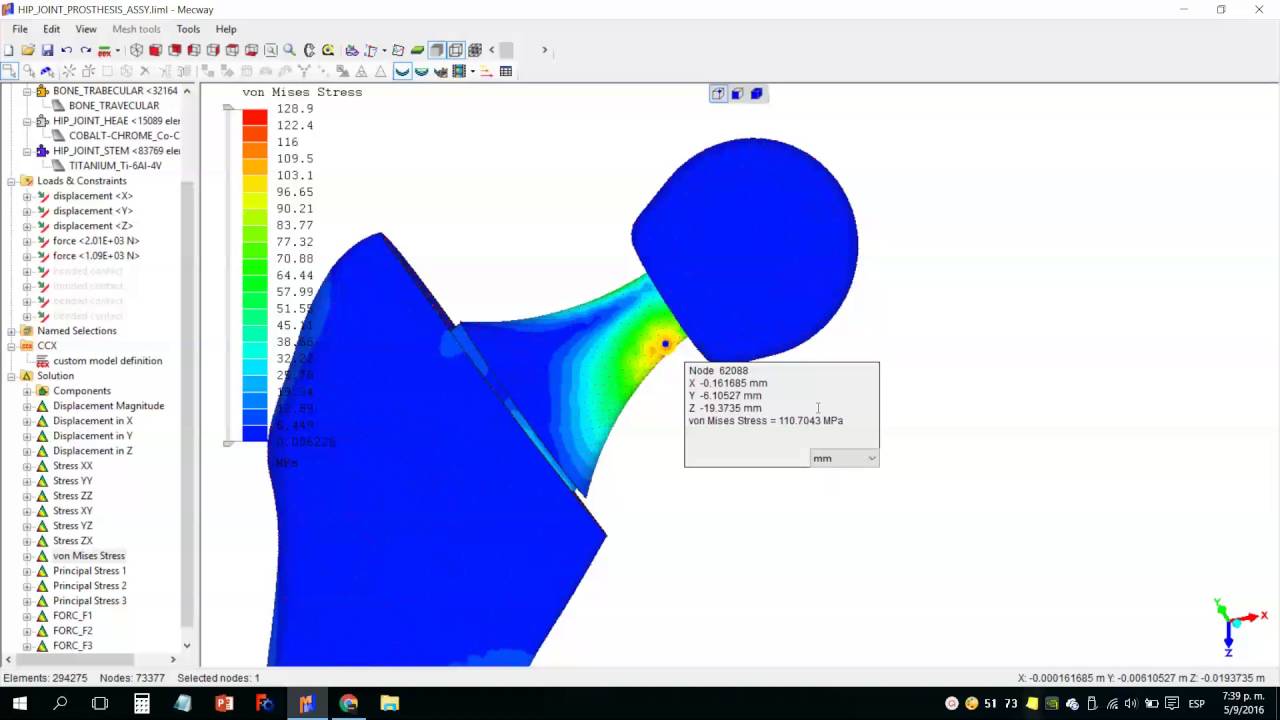Click the animation filmstrip icon
Image resolution: width=1280 pixels, height=720 pixels.
(459, 71)
